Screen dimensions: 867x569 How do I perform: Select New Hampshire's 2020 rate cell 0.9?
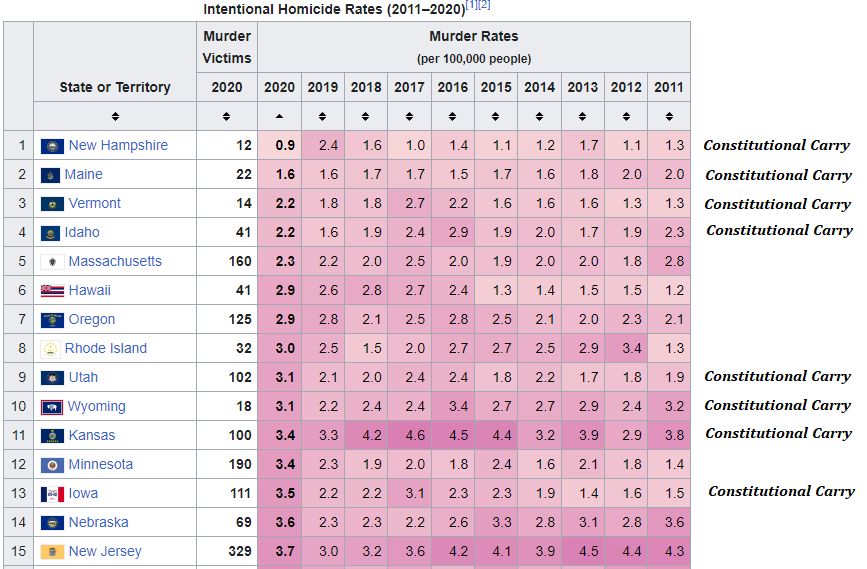(x=279, y=145)
